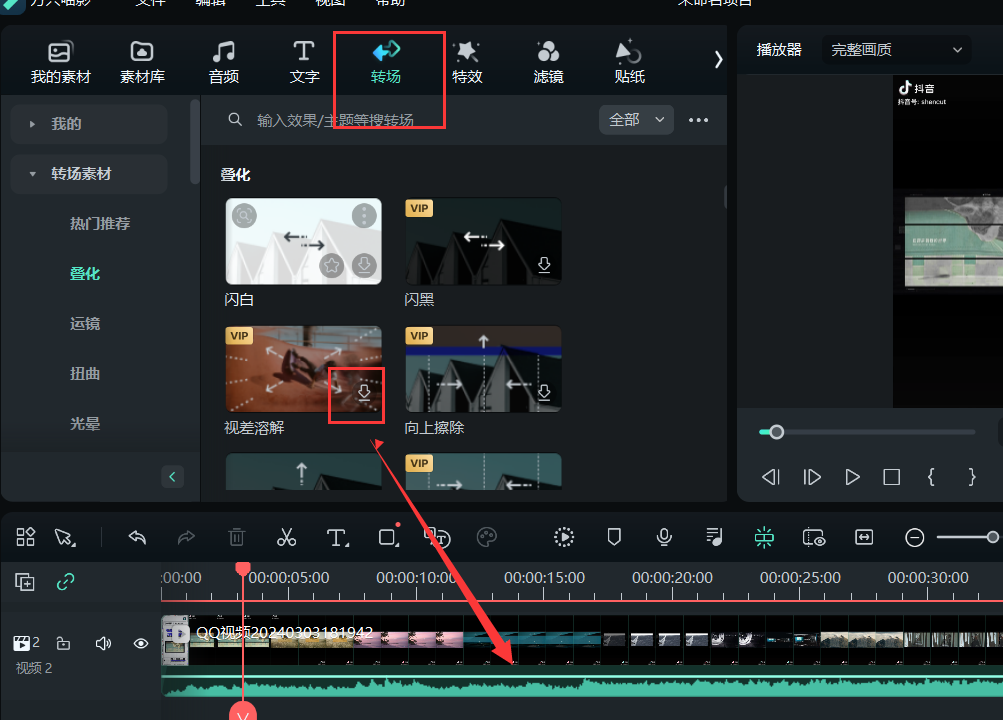Click the player progress slider handle
1003x720 pixels.
tap(776, 432)
